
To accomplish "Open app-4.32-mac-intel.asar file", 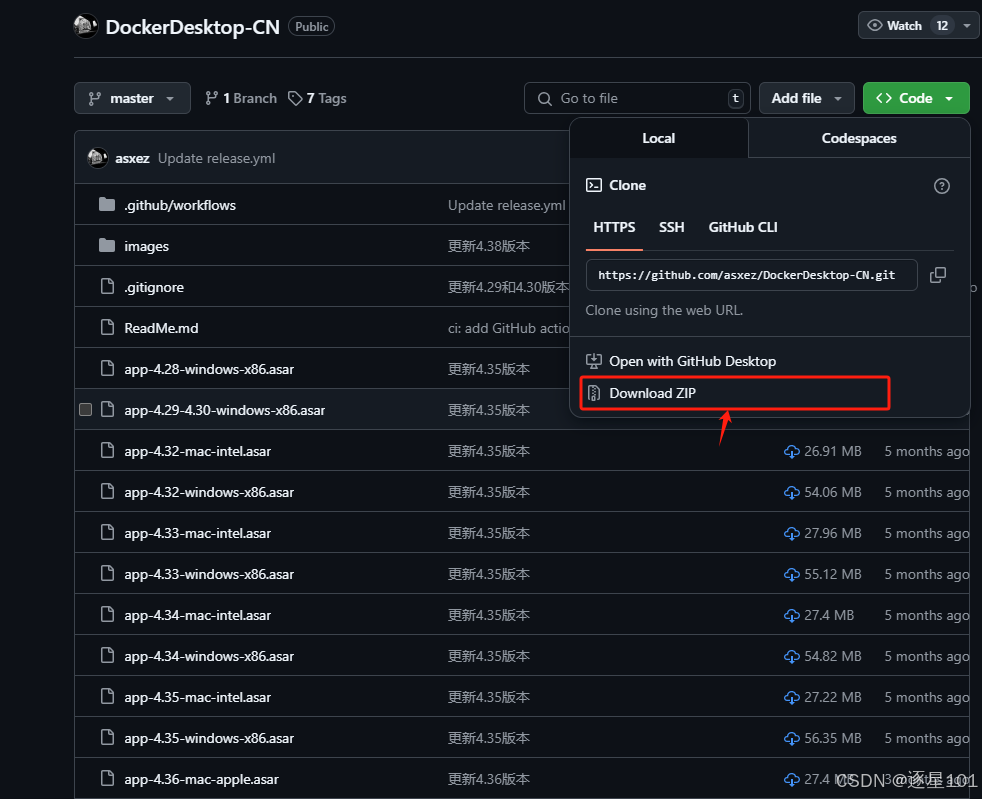I will (197, 451).
